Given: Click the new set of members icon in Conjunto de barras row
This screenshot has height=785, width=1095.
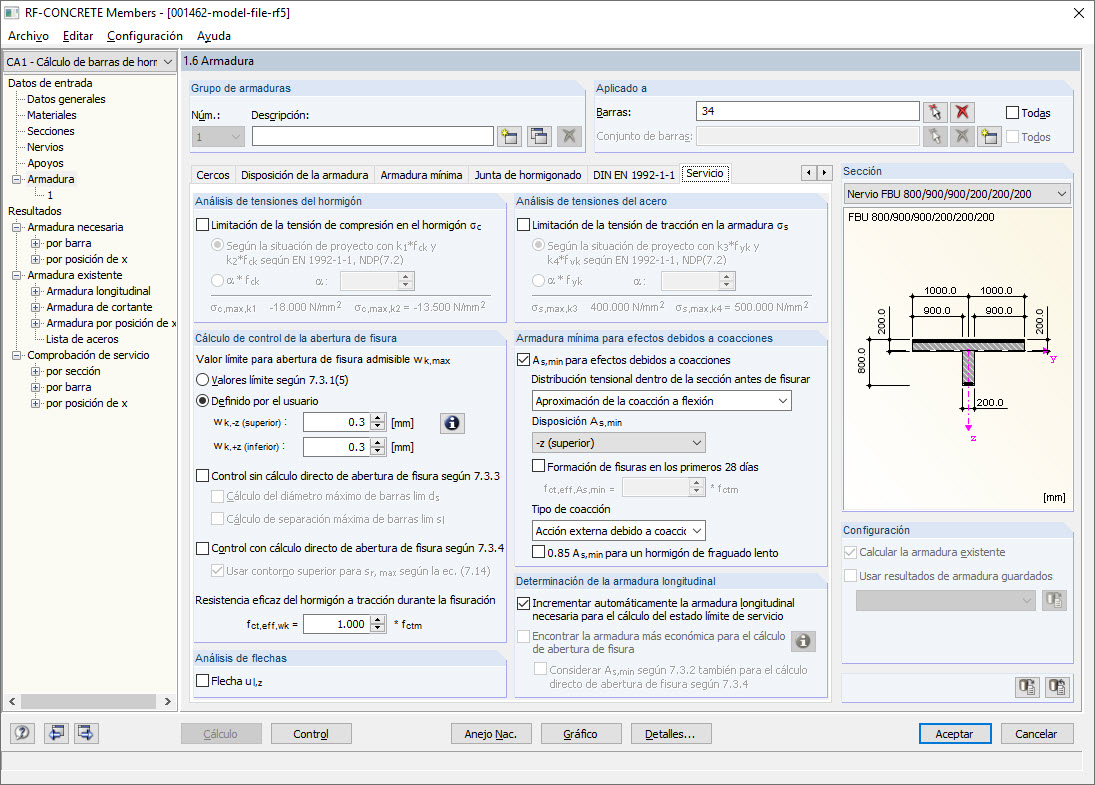Looking at the screenshot, I should point(989,136).
